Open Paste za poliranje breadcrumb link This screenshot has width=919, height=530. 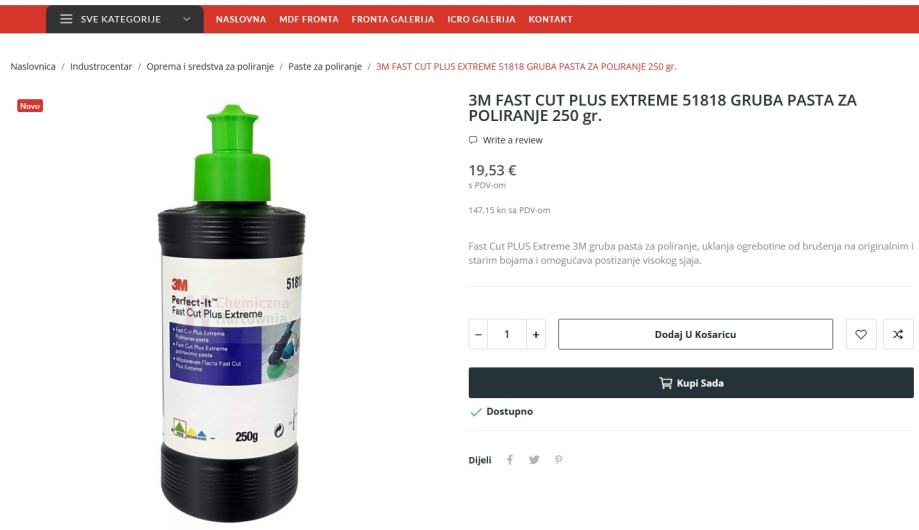click(325, 66)
